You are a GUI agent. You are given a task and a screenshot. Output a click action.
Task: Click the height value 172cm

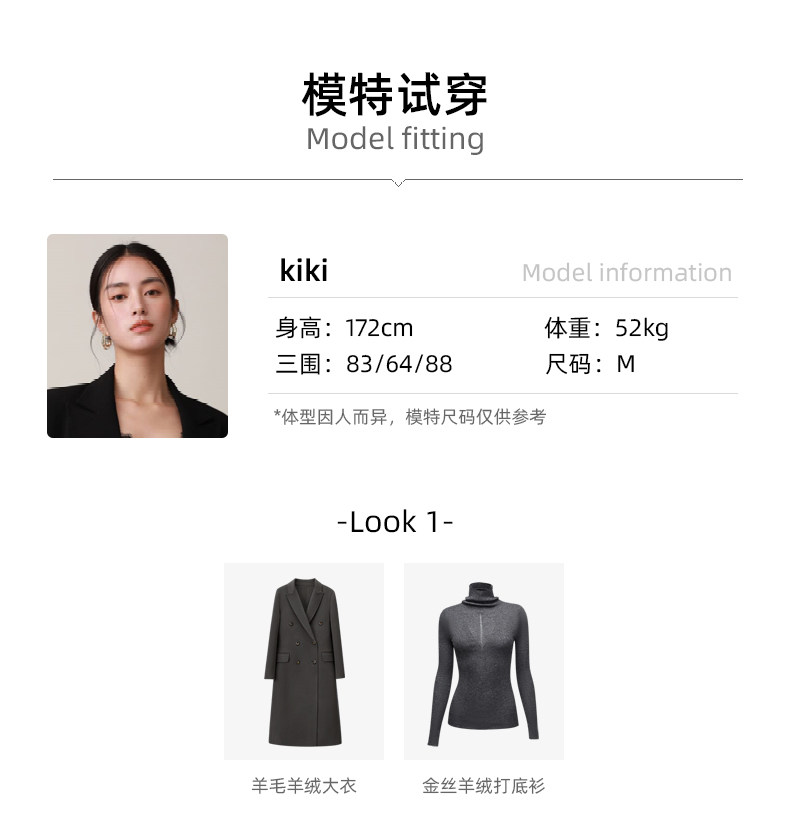coord(379,328)
